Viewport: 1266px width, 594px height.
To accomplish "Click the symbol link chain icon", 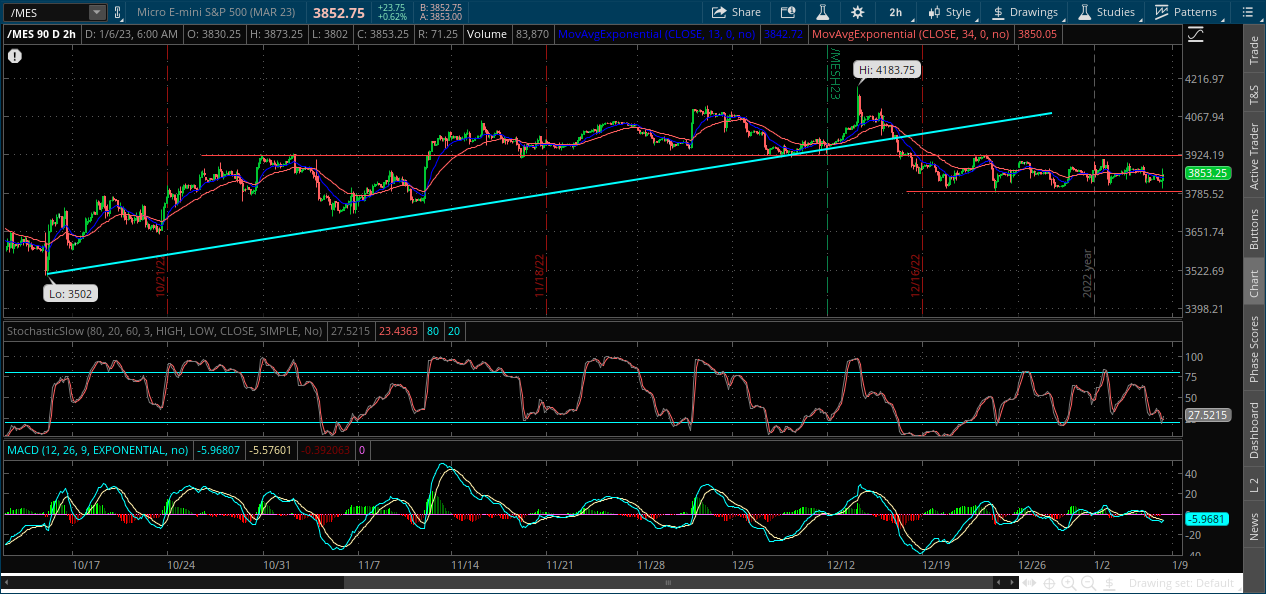I will pyautogui.click(x=119, y=12).
